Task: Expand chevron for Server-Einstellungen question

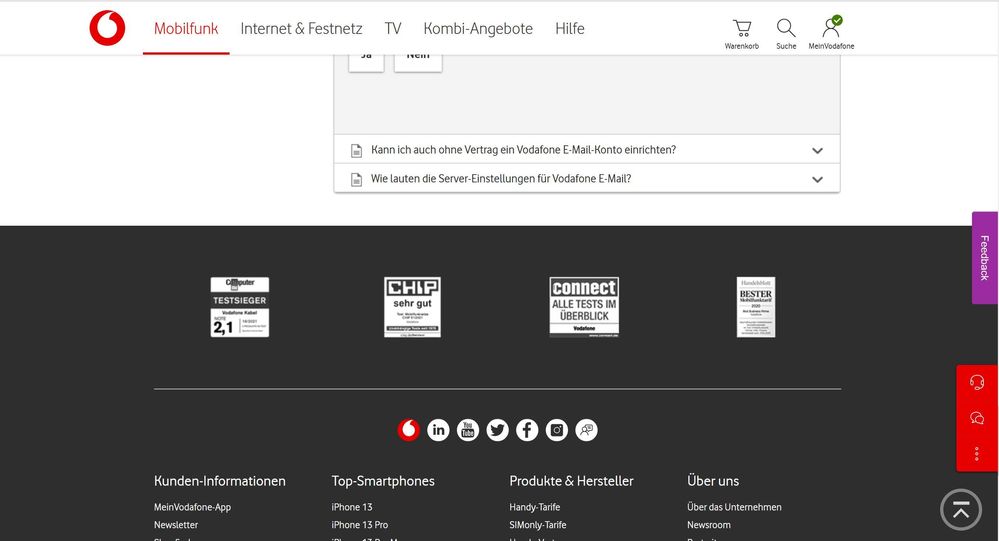Action: (817, 179)
